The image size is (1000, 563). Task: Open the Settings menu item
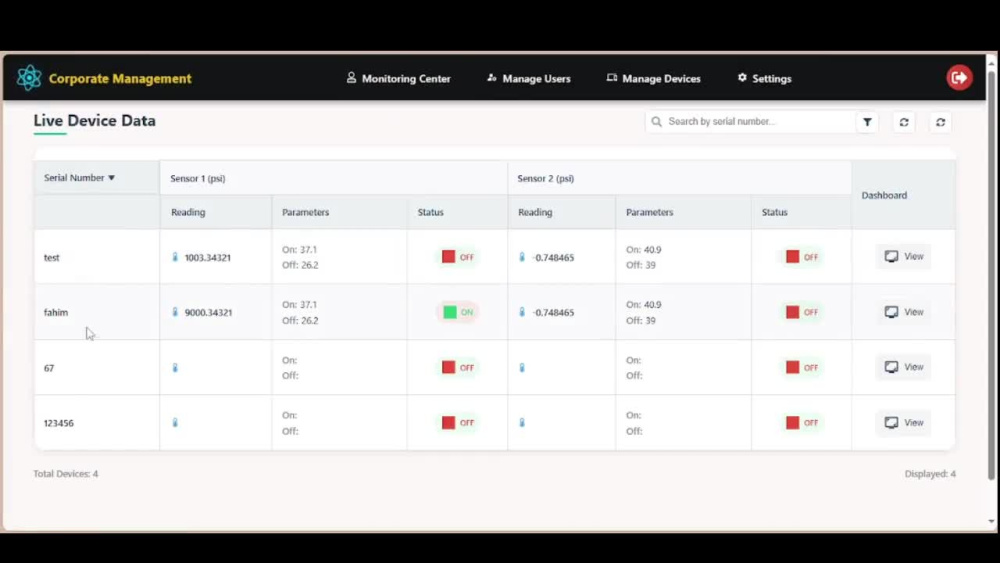click(x=764, y=78)
